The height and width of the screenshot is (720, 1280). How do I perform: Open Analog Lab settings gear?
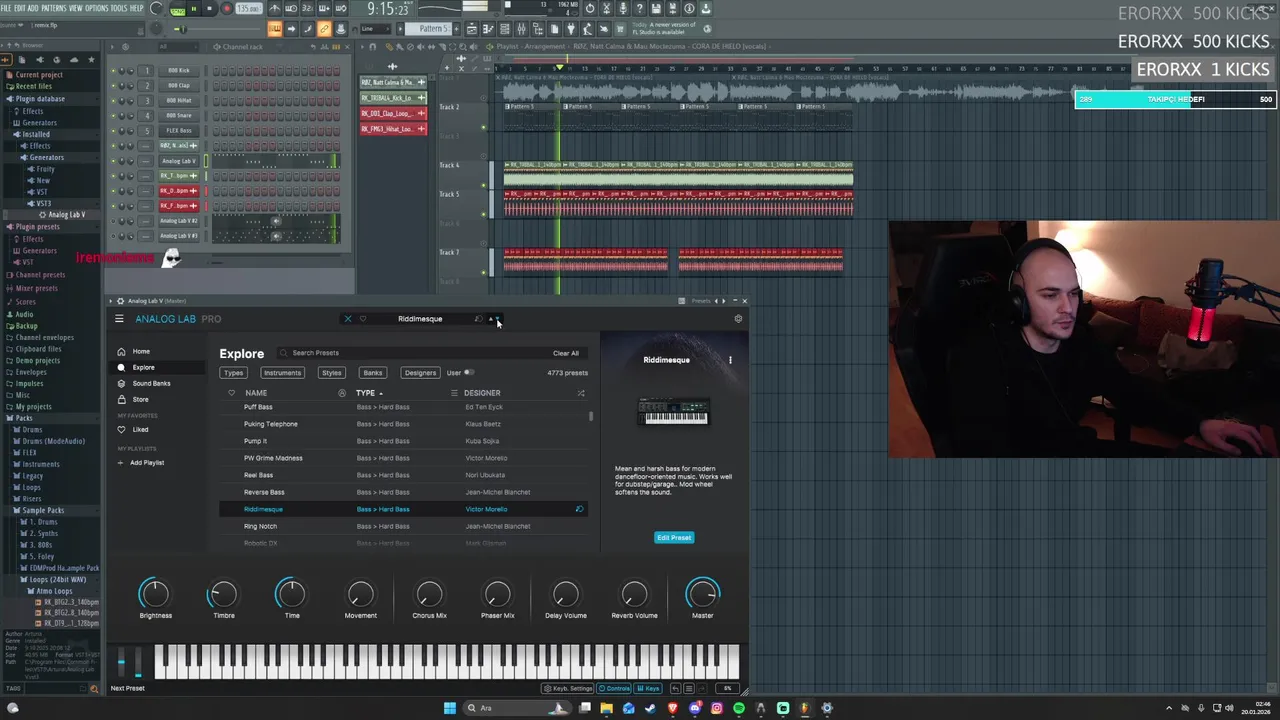738,319
